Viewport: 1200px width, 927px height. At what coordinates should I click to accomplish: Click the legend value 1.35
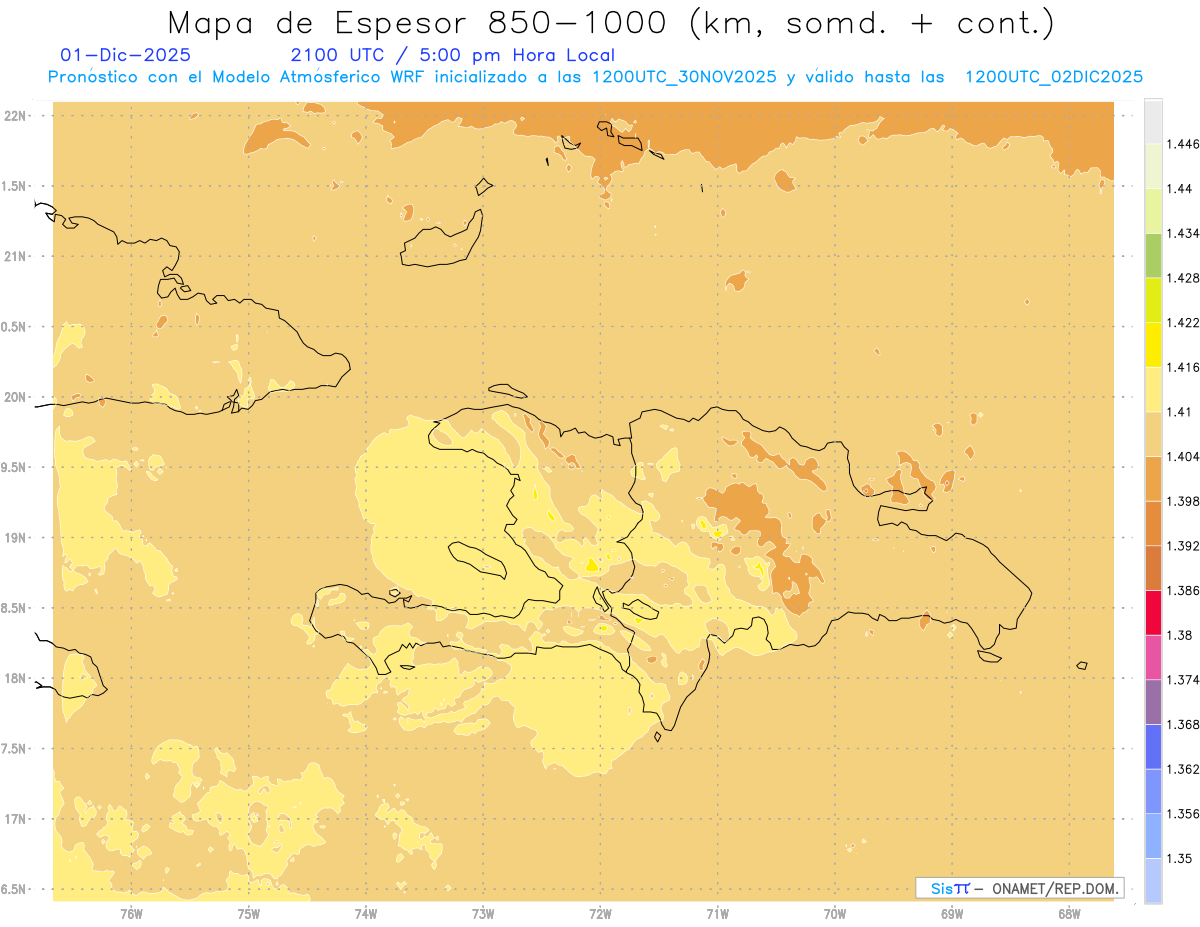1179,858
